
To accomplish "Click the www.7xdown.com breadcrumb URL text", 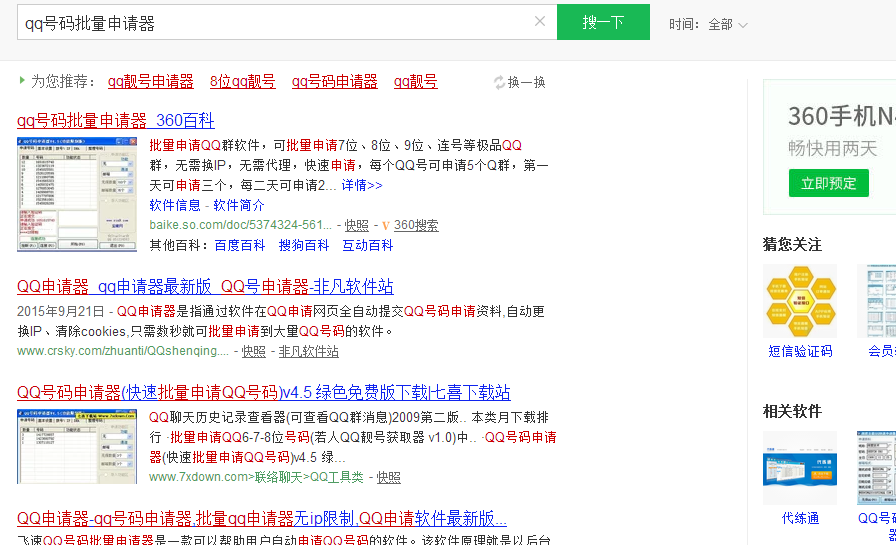I will pos(256,477).
